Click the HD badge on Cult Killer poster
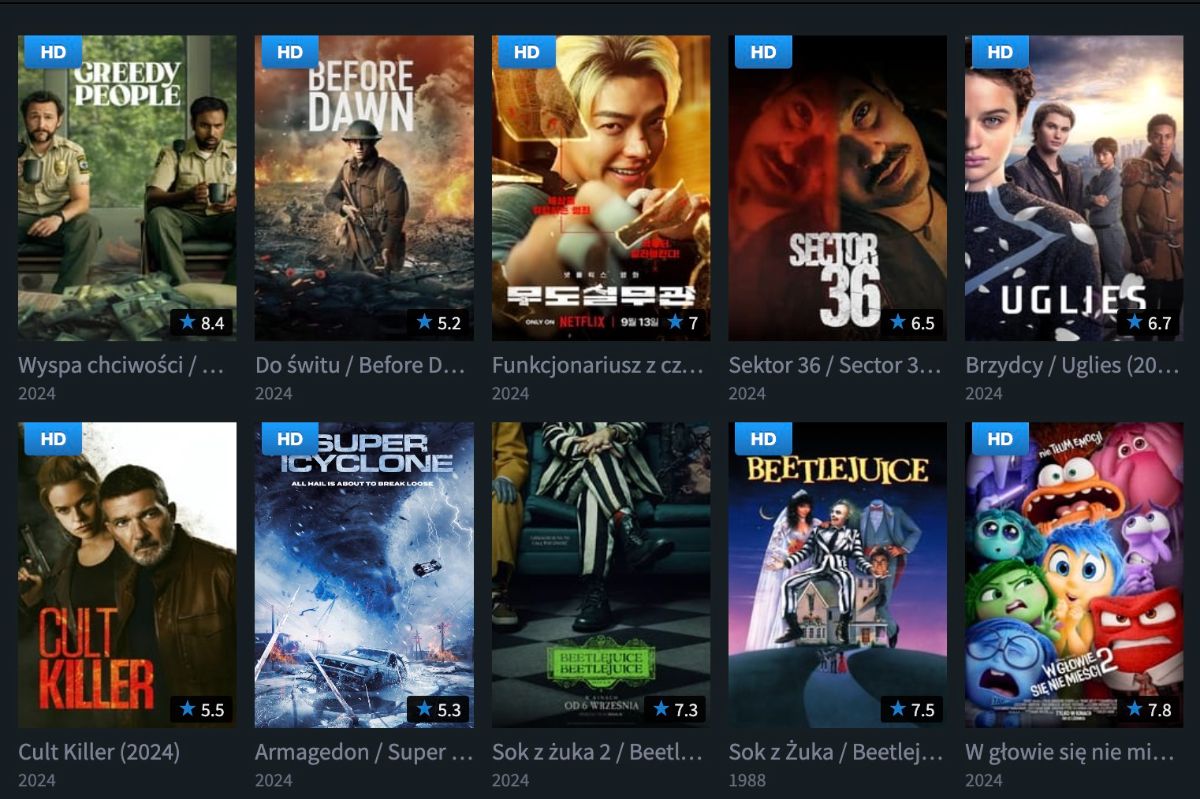 pyautogui.click(x=53, y=438)
